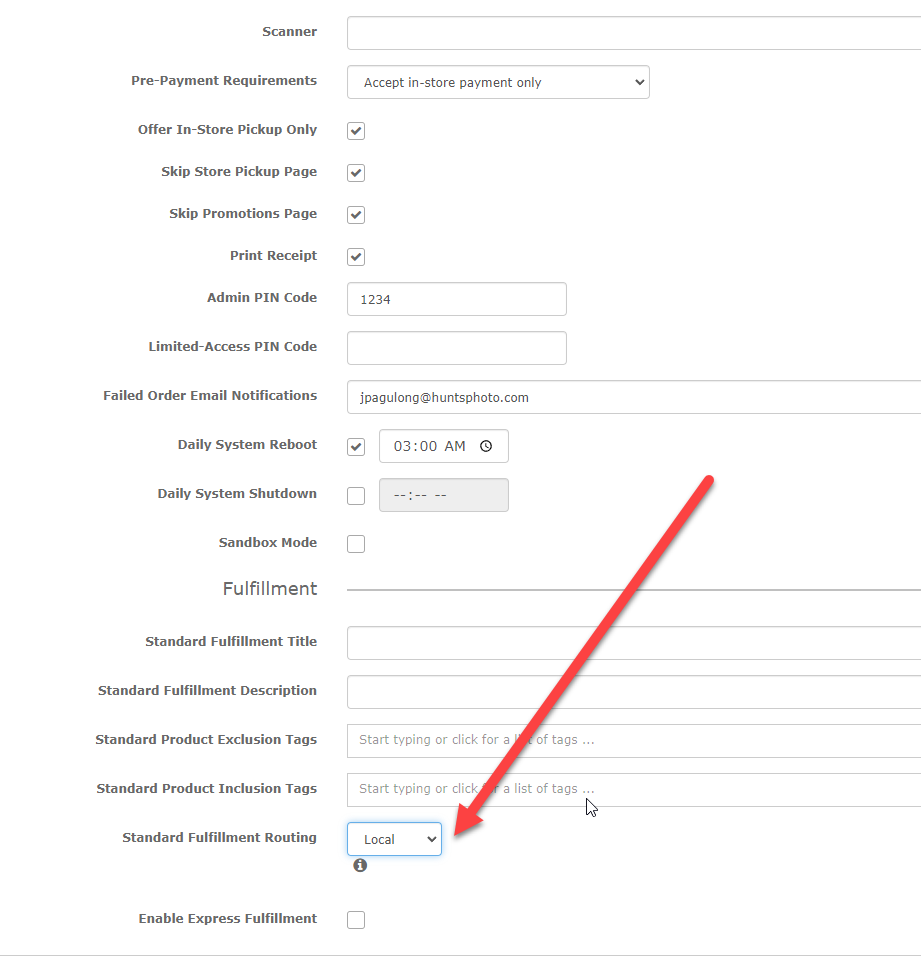This screenshot has height=962, width=921.
Task: Toggle the Skip Store Pickup Page checkbox
Action: (x=356, y=173)
